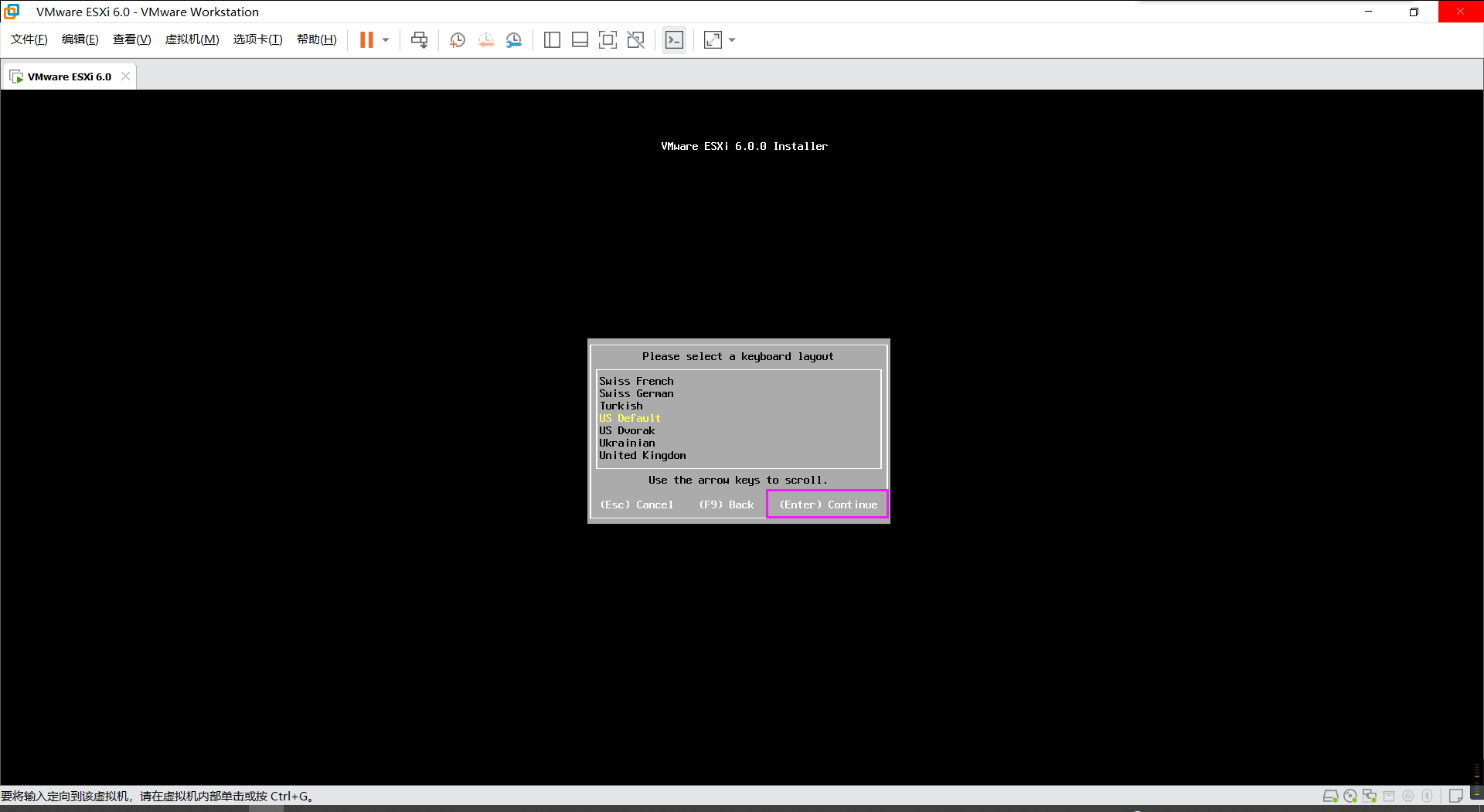
Task: Toggle the library sidebar panel
Action: (552, 40)
